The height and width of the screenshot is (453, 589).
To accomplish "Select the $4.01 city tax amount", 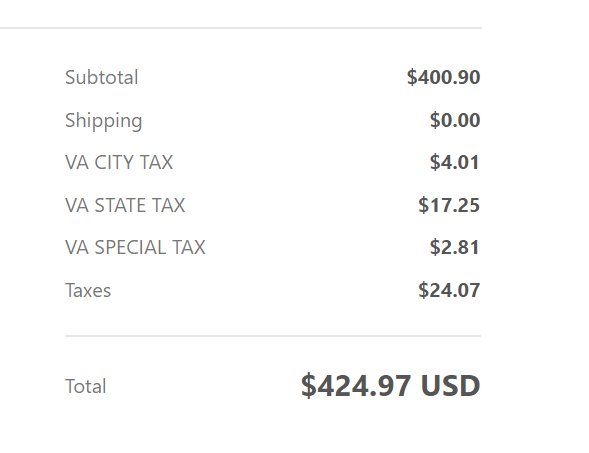I will click(455, 162).
